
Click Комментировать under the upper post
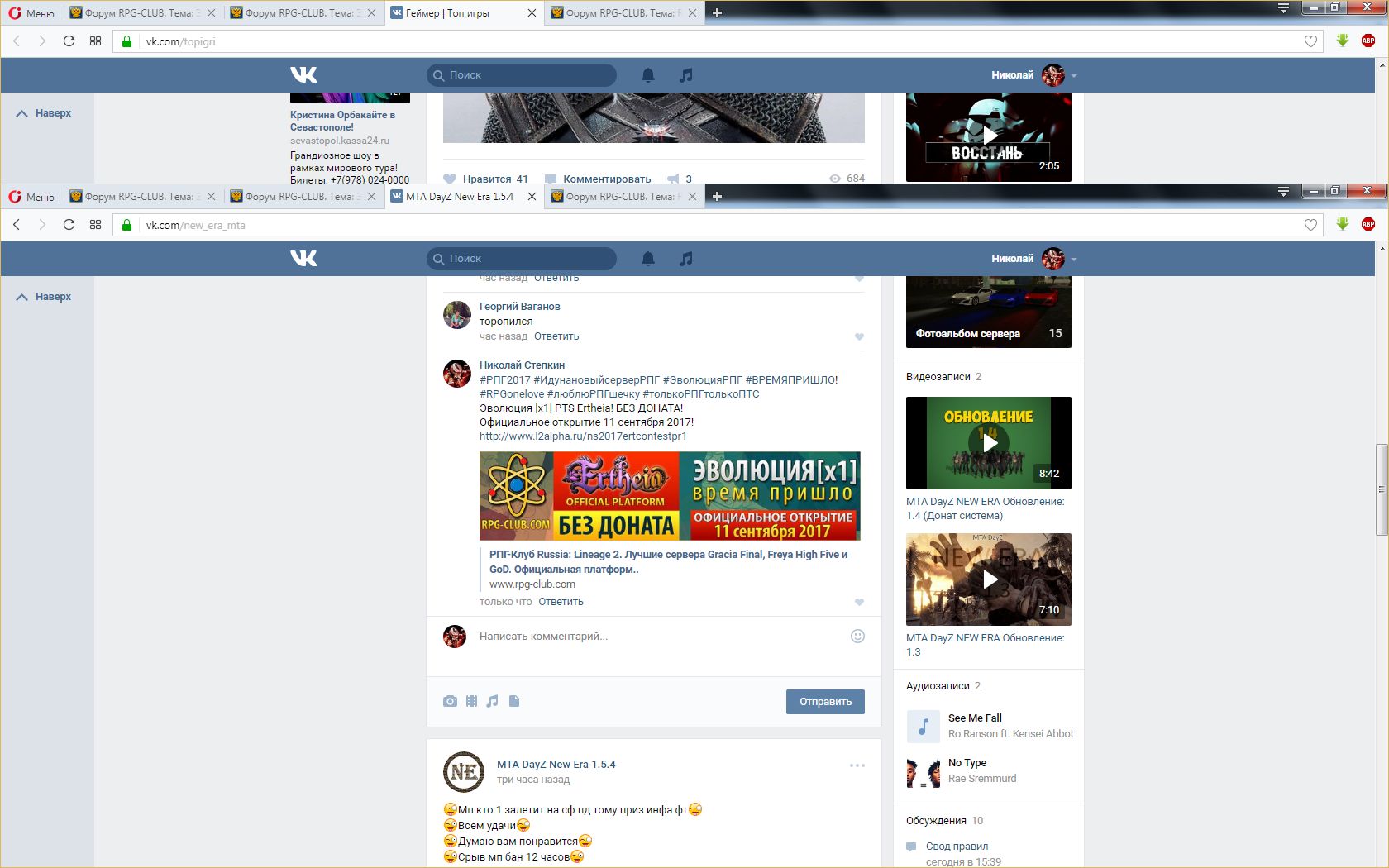[598, 179]
